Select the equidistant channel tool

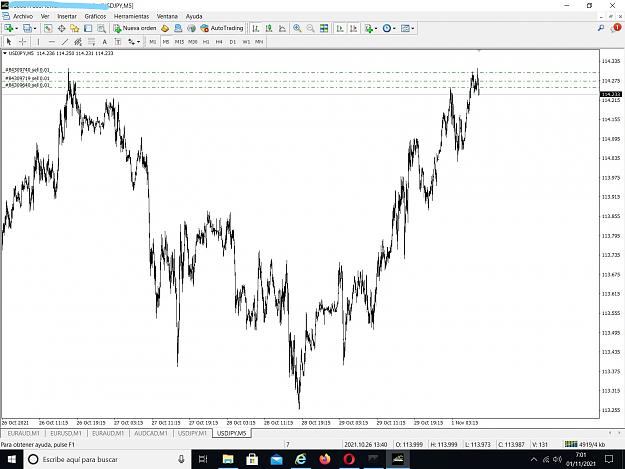pyautogui.click(x=78, y=41)
